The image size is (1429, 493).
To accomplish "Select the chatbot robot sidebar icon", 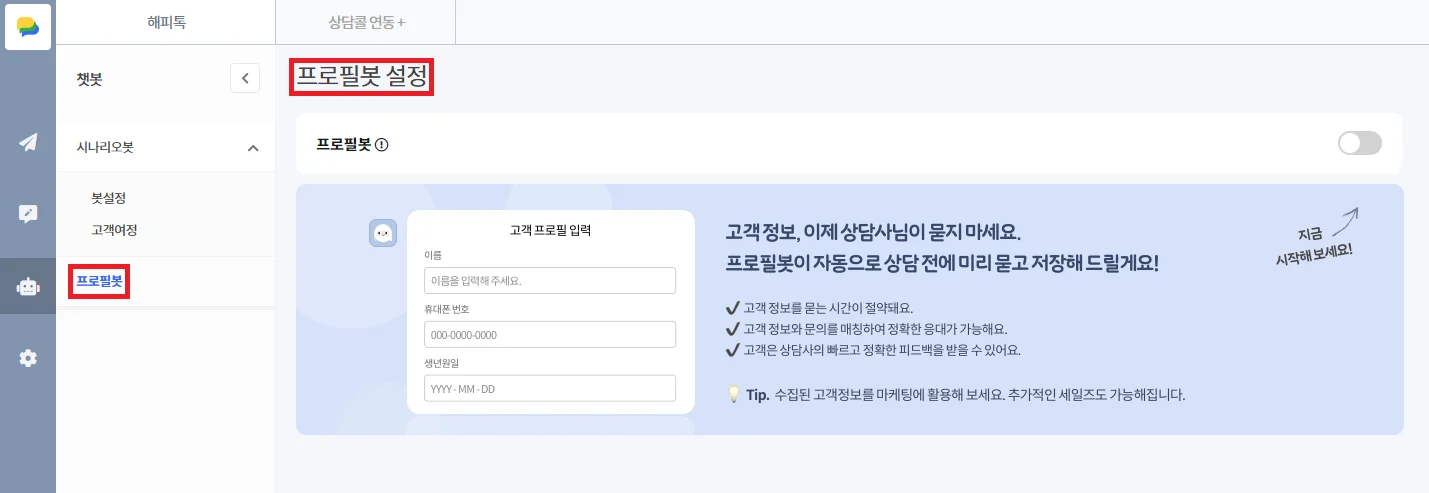I will (x=28, y=286).
